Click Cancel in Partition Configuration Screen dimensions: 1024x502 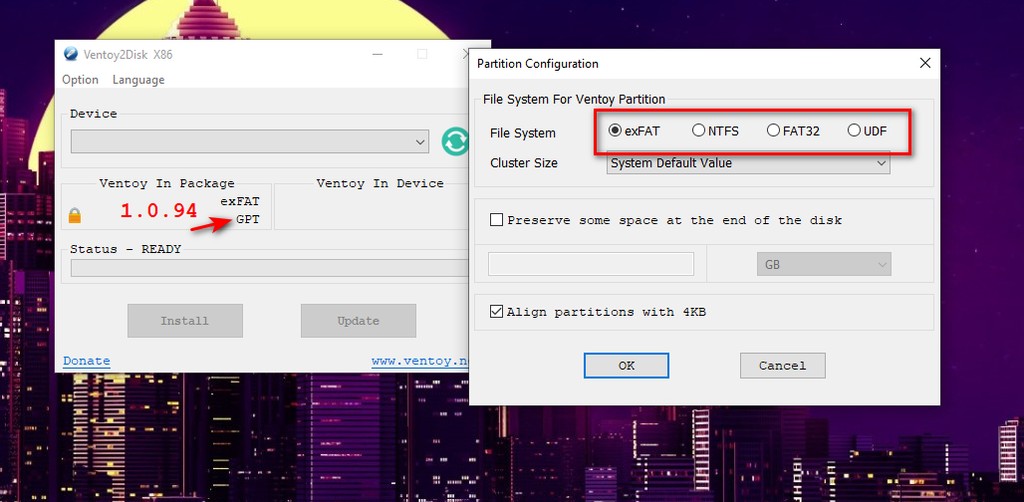tap(782, 366)
